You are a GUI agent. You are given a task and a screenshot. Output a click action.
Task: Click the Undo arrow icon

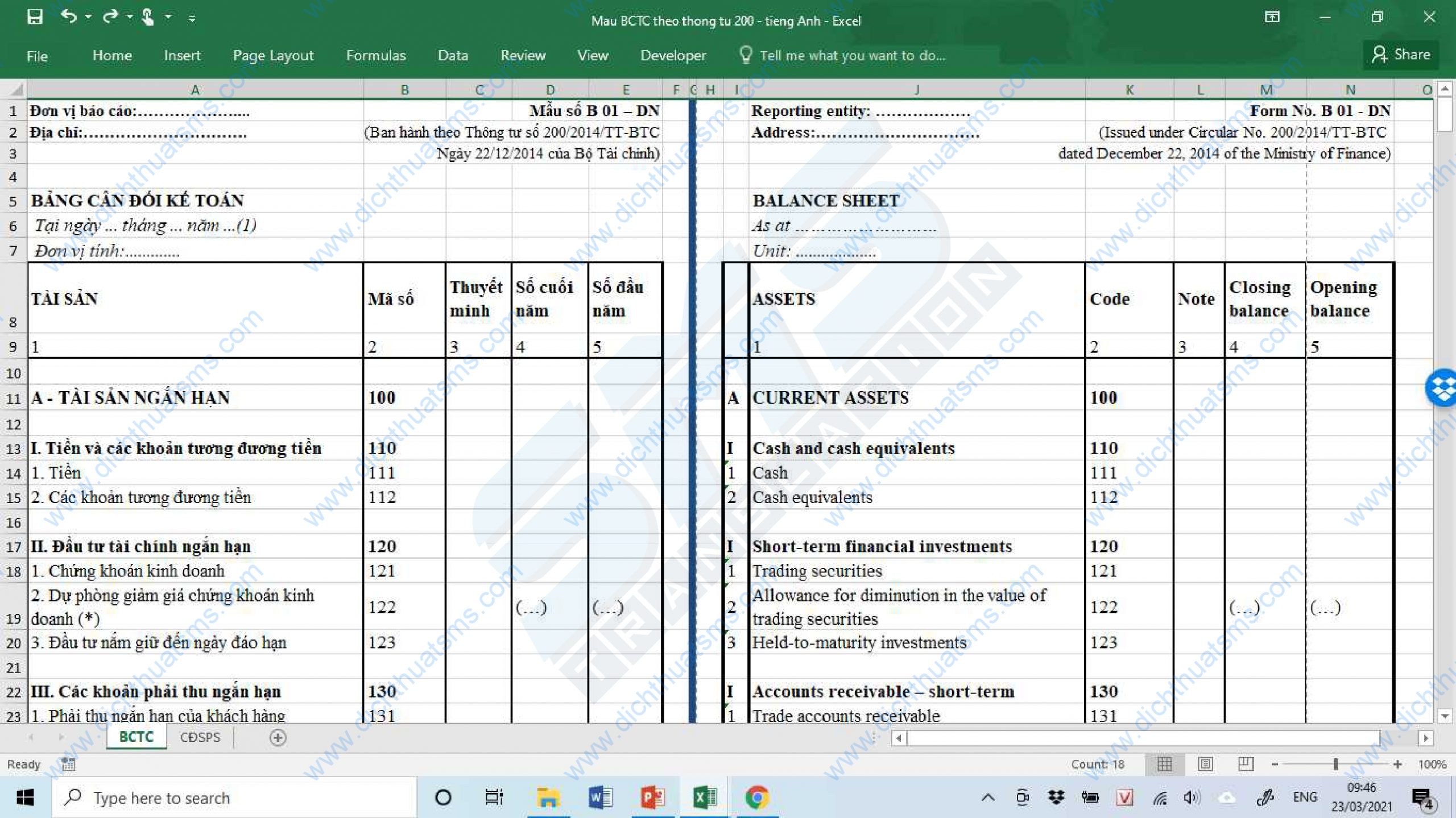(68, 16)
